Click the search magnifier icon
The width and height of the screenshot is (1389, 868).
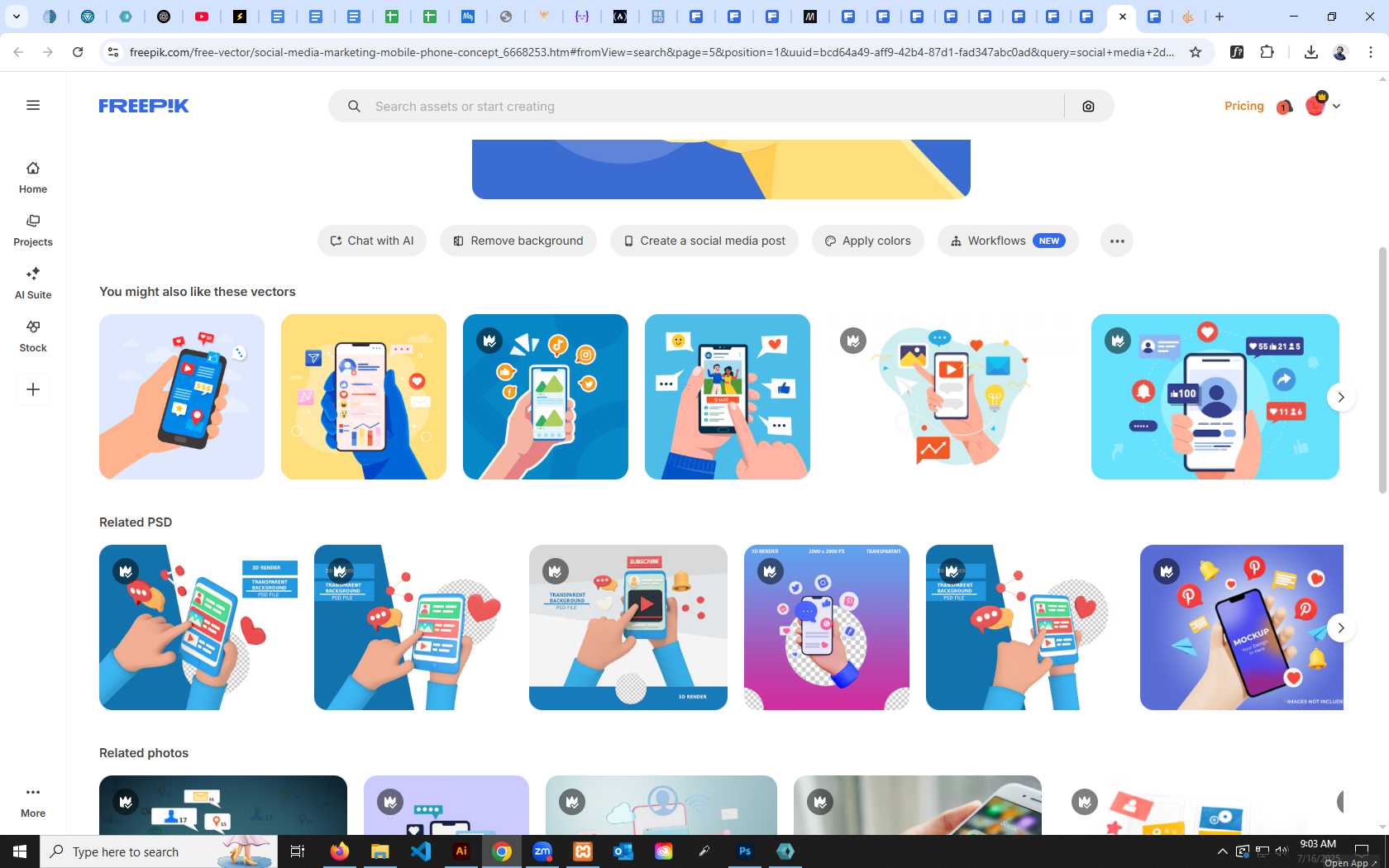(x=354, y=106)
